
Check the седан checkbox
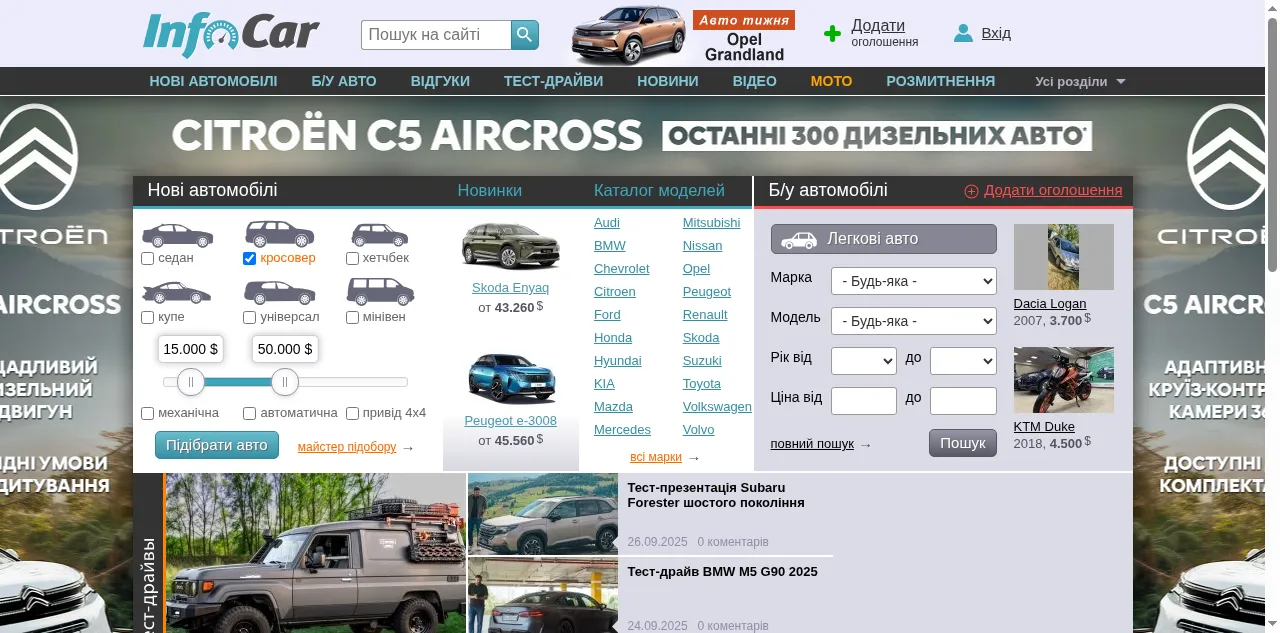click(x=148, y=258)
